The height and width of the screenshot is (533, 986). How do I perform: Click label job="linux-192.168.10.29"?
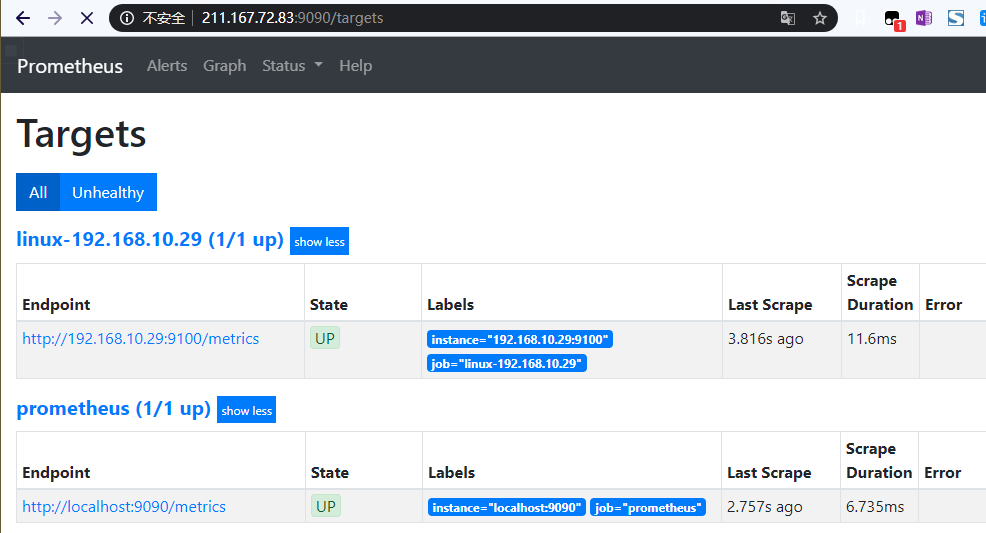tap(506, 363)
